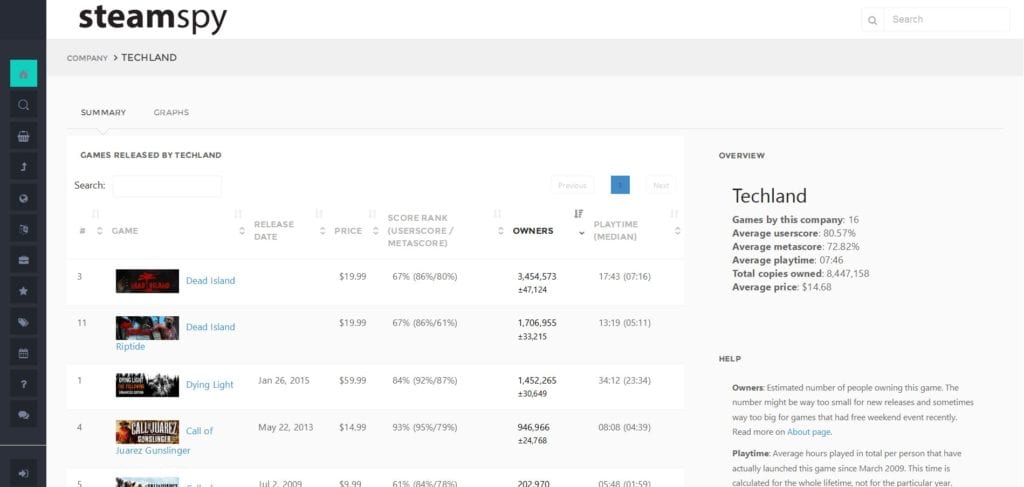Click the sign-in arrow icon at sidebar bottom
The height and width of the screenshot is (487, 1024).
click(23, 472)
